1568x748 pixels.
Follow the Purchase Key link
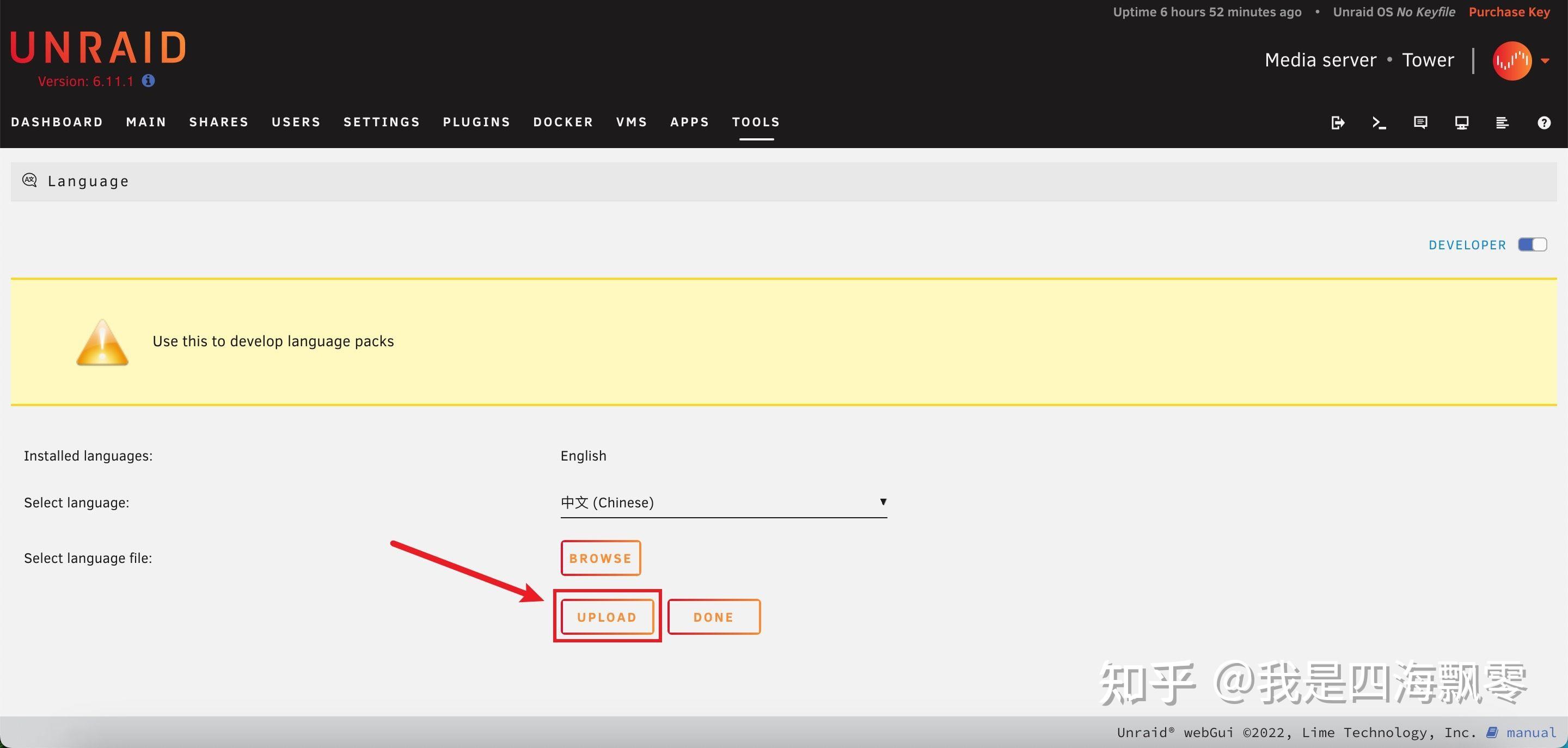click(1509, 12)
